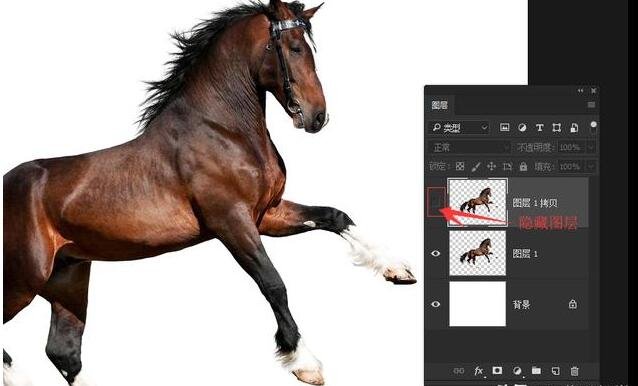Open the blend mode 正常 dropdown
The image size is (638, 386).
click(x=470, y=147)
